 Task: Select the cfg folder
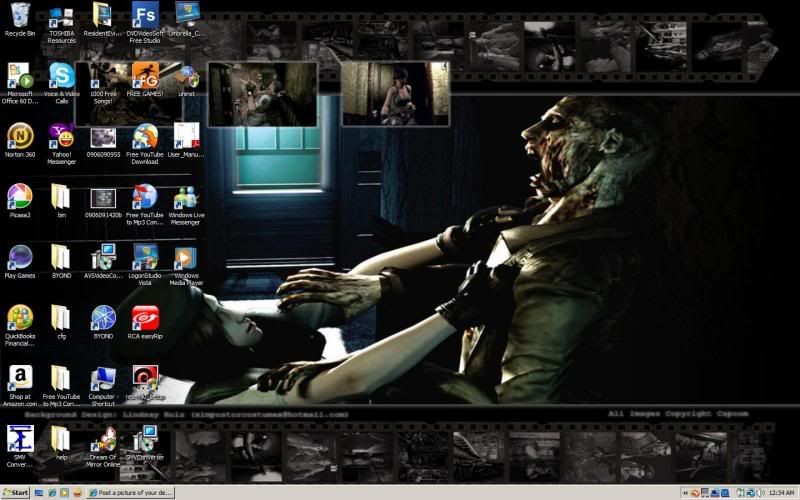coord(61,322)
